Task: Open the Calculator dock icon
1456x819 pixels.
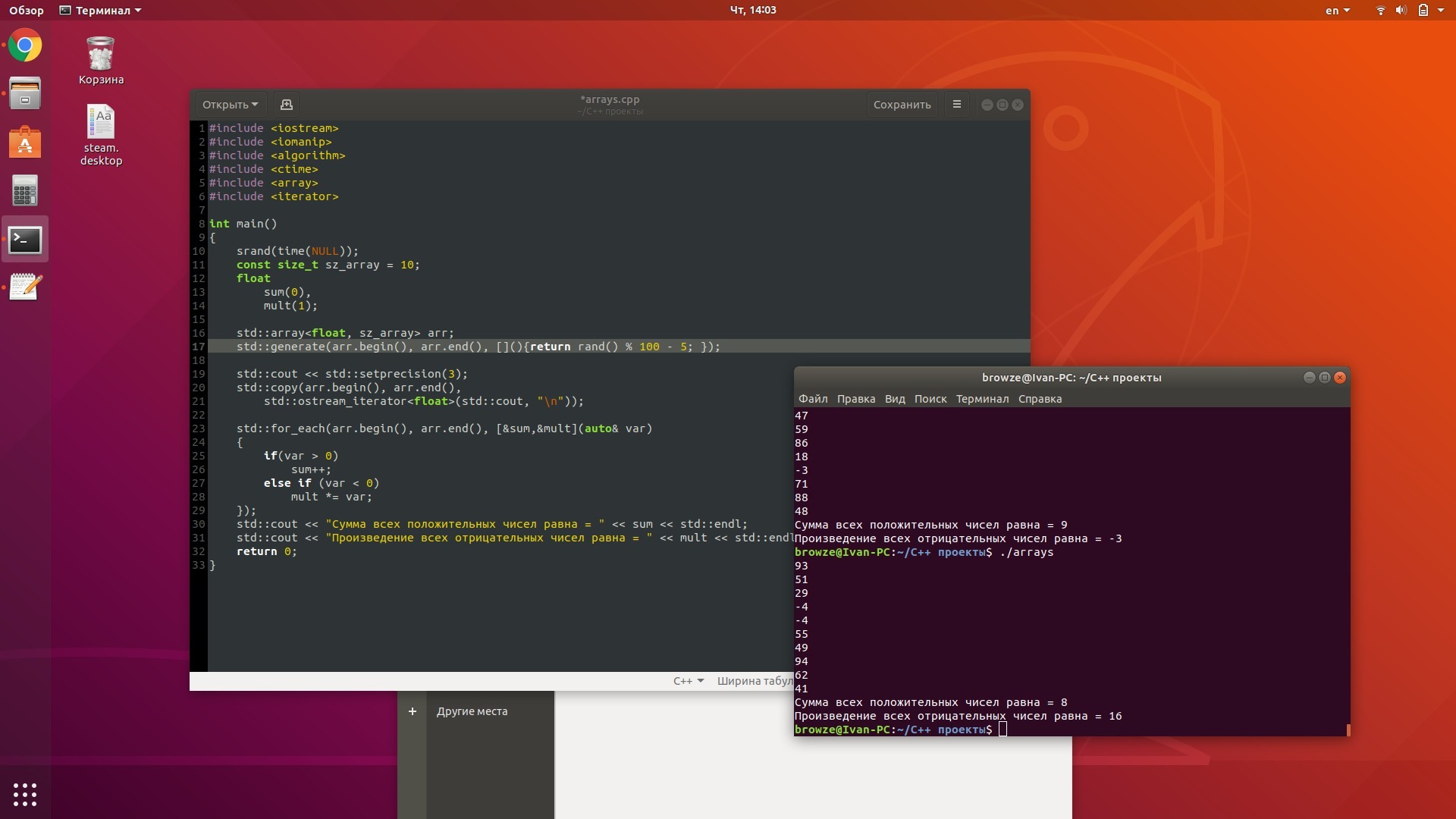Action: [x=25, y=191]
